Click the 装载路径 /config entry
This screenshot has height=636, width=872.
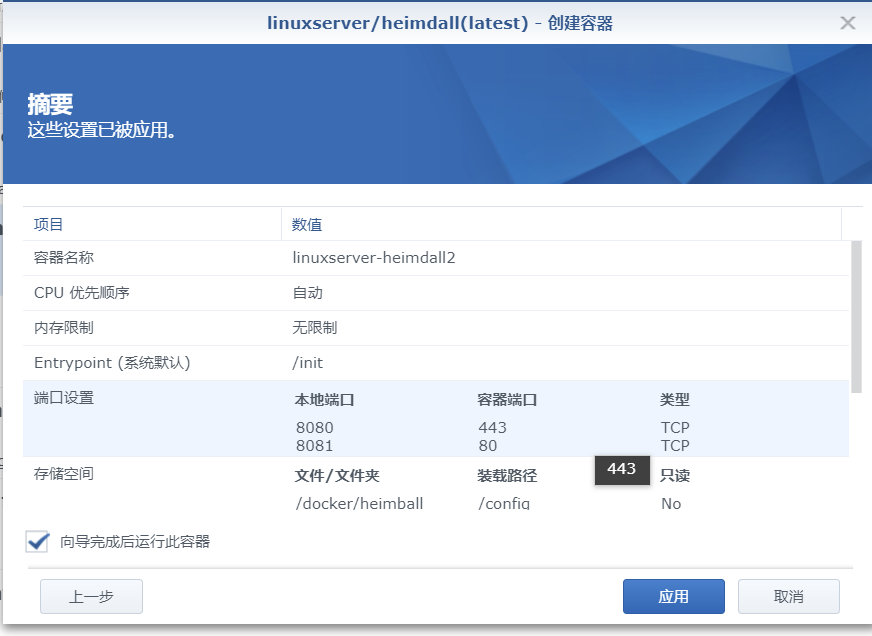[x=498, y=503]
